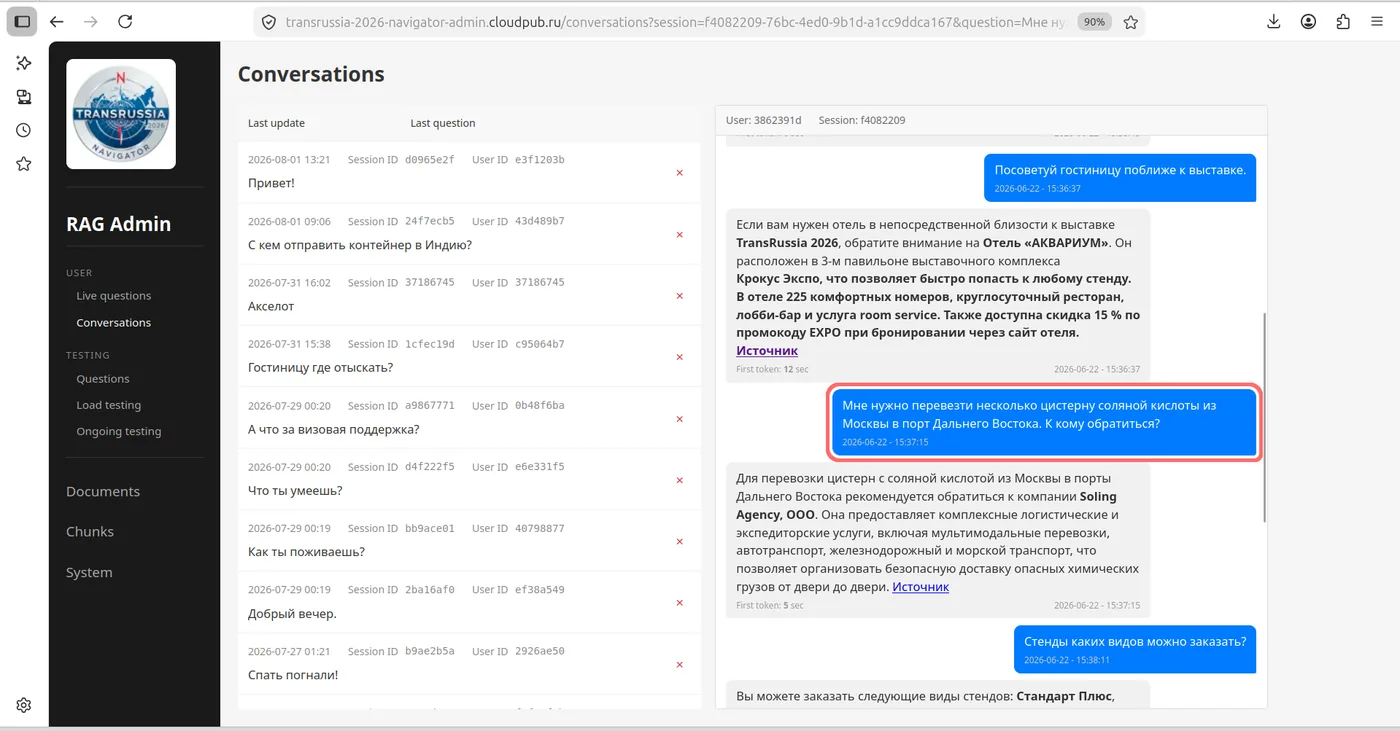The height and width of the screenshot is (731, 1400).
Task: Open the Источник link under the hotel answer
Action: coord(767,351)
